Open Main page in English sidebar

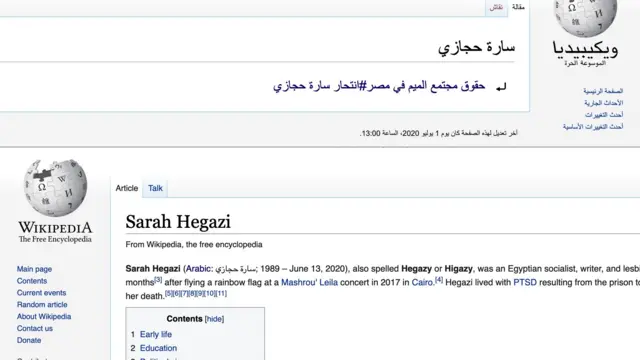pos(34,269)
